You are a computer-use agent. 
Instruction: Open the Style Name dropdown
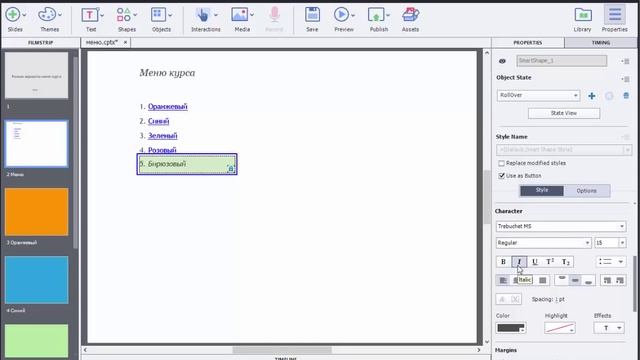tap(564, 150)
